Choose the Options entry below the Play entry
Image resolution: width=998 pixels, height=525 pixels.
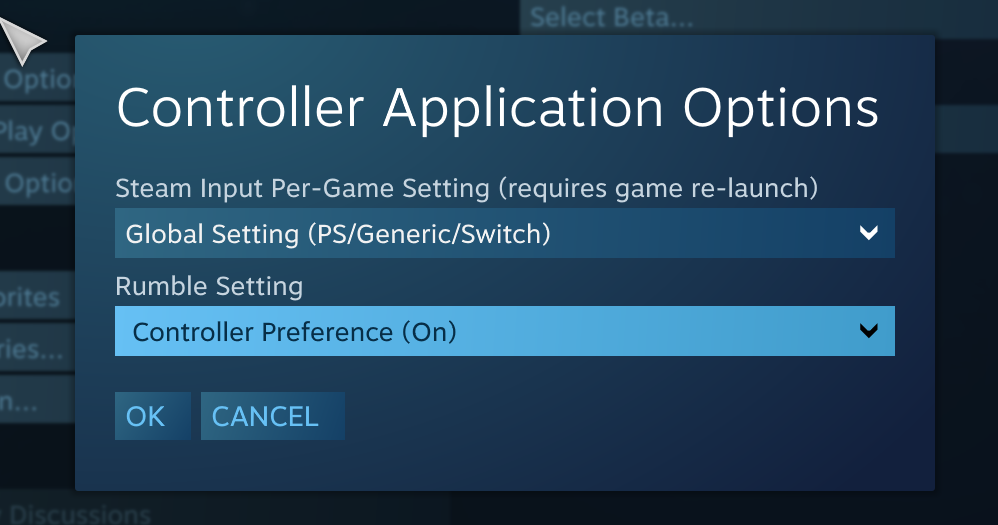coord(38,184)
